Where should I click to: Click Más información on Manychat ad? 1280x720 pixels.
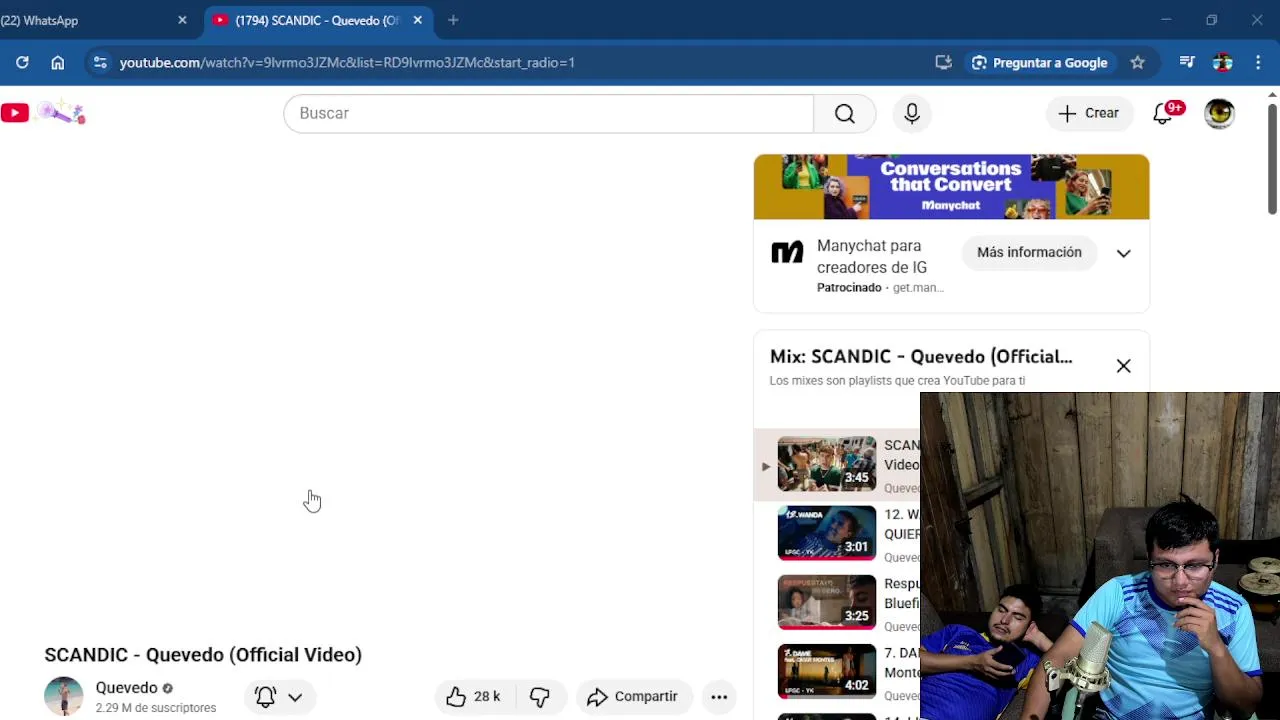click(x=1029, y=252)
